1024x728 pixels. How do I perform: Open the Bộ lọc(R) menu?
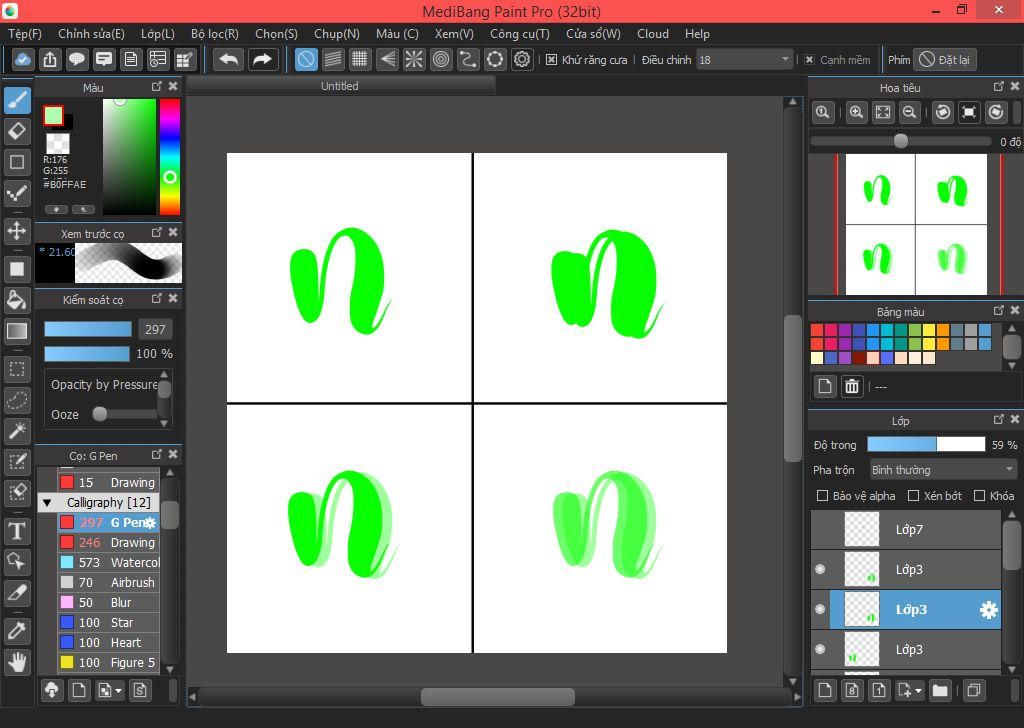point(214,34)
